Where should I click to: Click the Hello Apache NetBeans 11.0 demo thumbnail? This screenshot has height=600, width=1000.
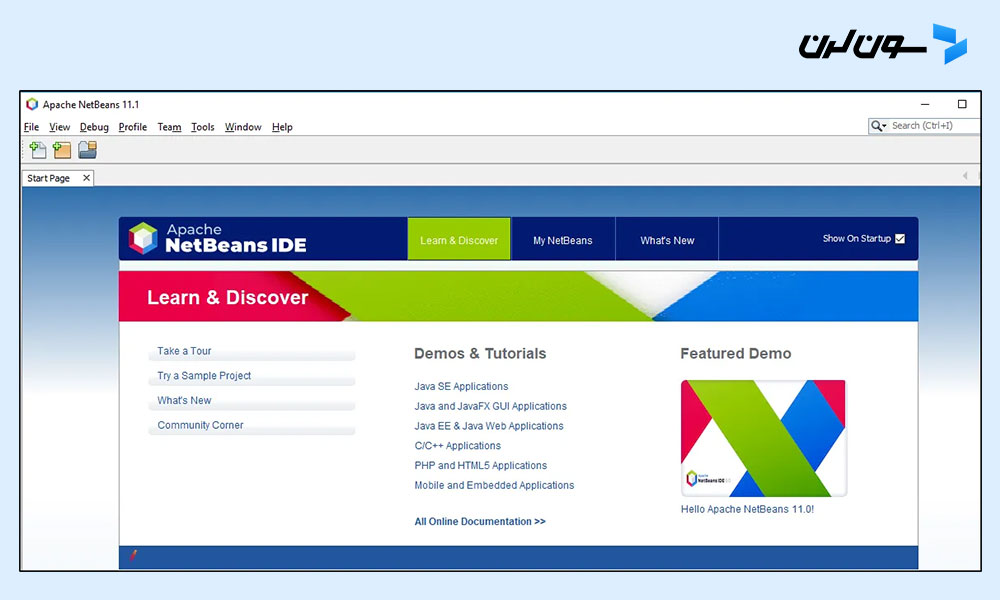tap(763, 437)
